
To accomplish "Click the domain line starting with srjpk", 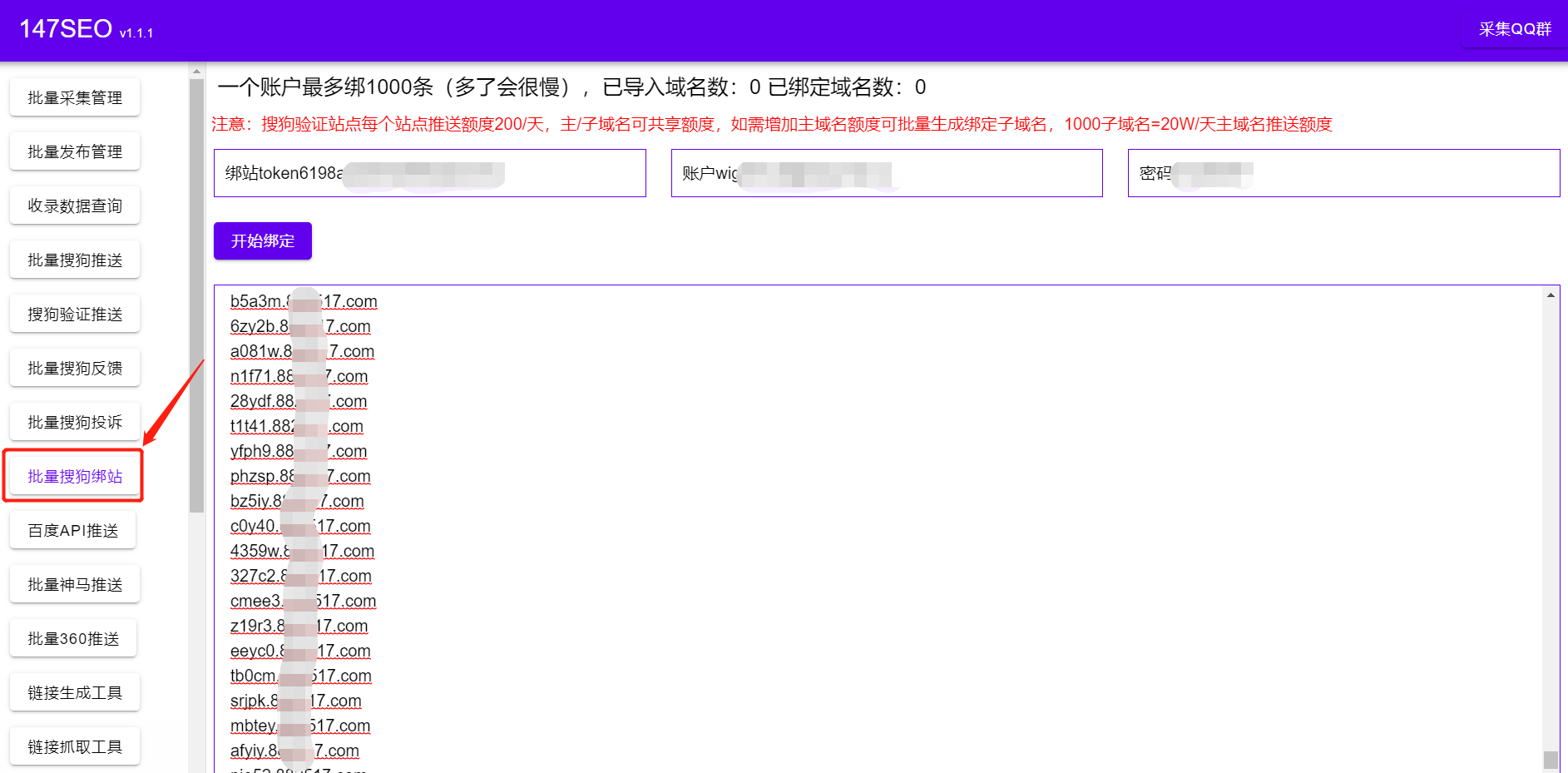I will [296, 701].
